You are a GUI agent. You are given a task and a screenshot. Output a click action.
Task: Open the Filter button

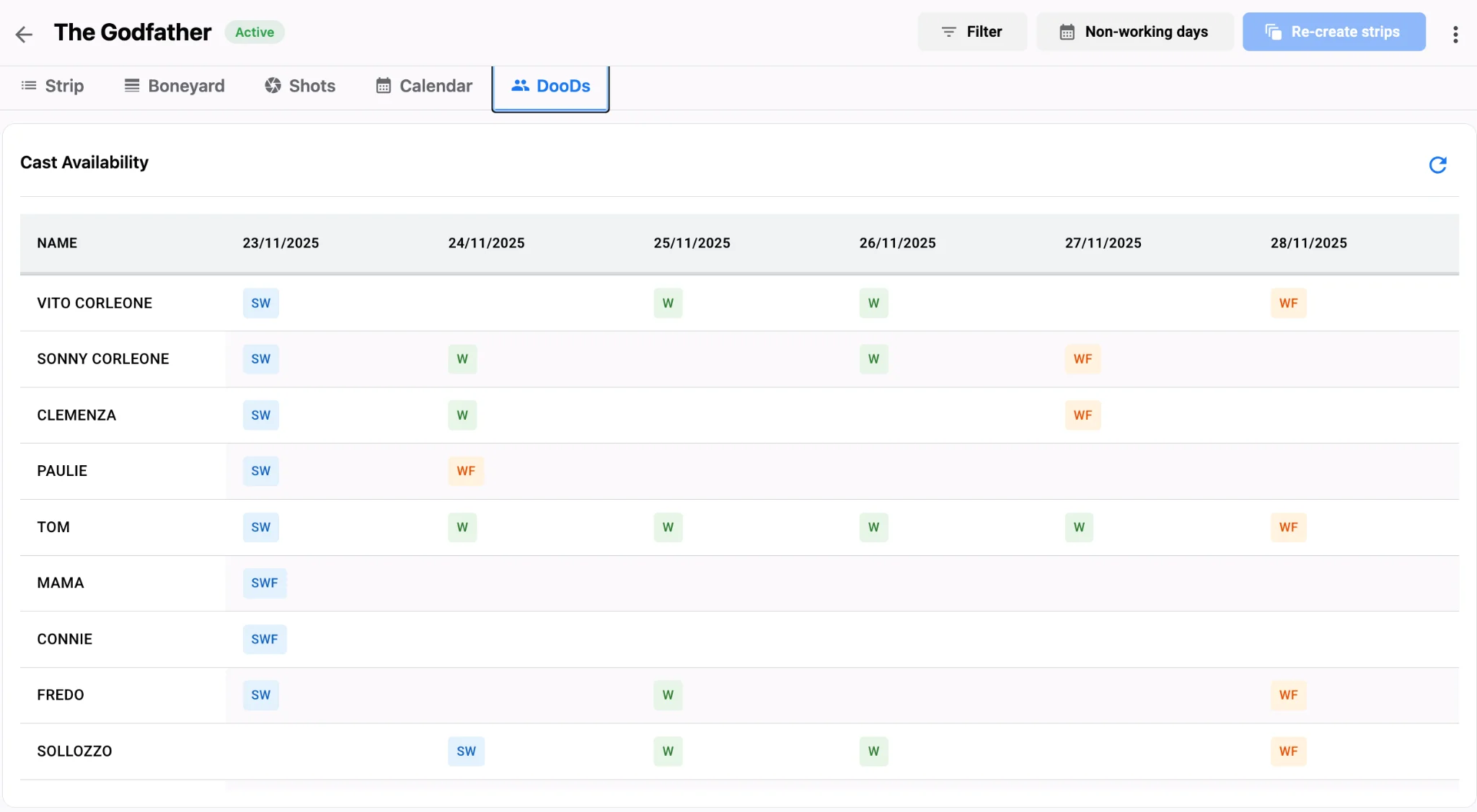click(x=972, y=32)
